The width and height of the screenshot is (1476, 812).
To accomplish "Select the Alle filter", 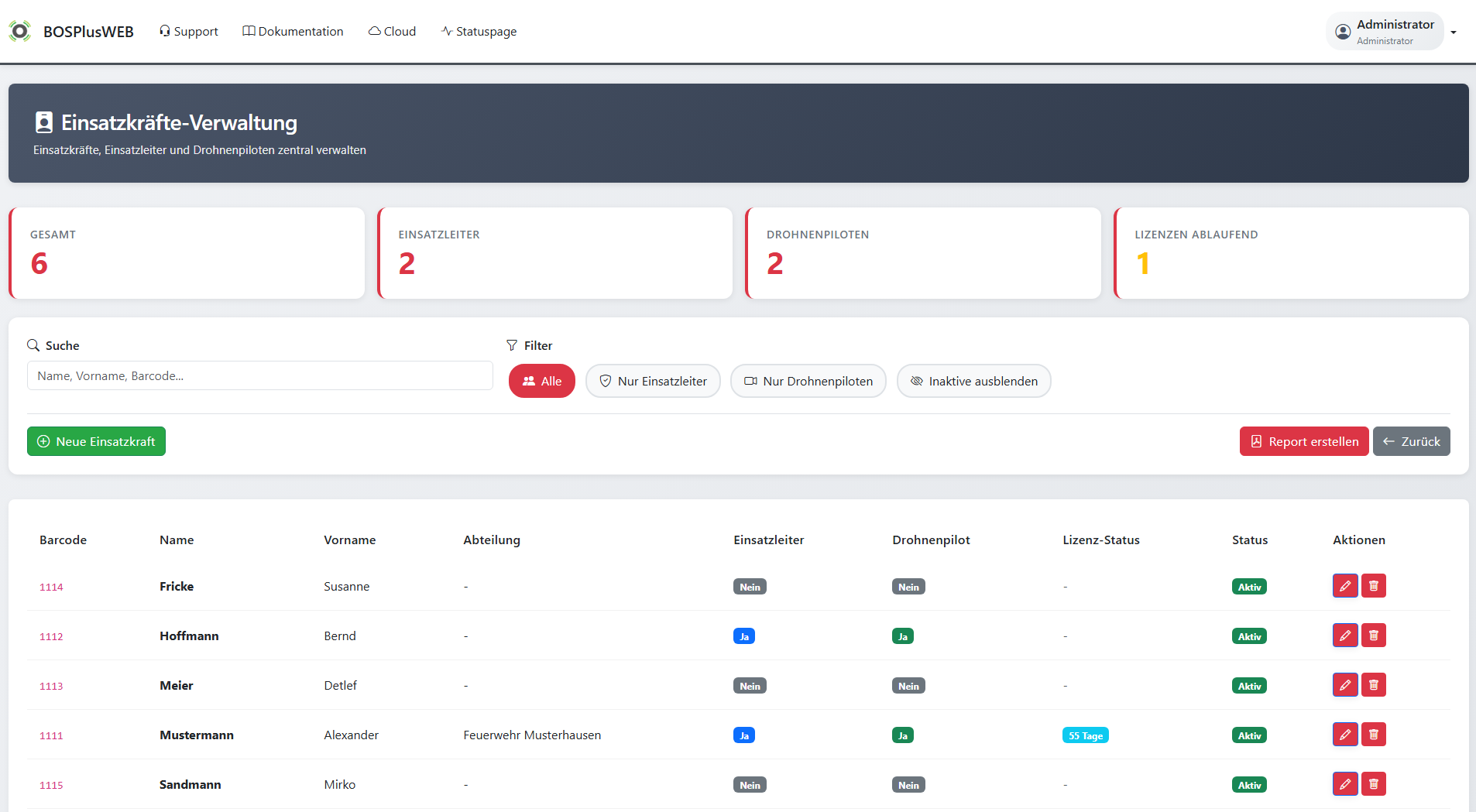I will 541,381.
